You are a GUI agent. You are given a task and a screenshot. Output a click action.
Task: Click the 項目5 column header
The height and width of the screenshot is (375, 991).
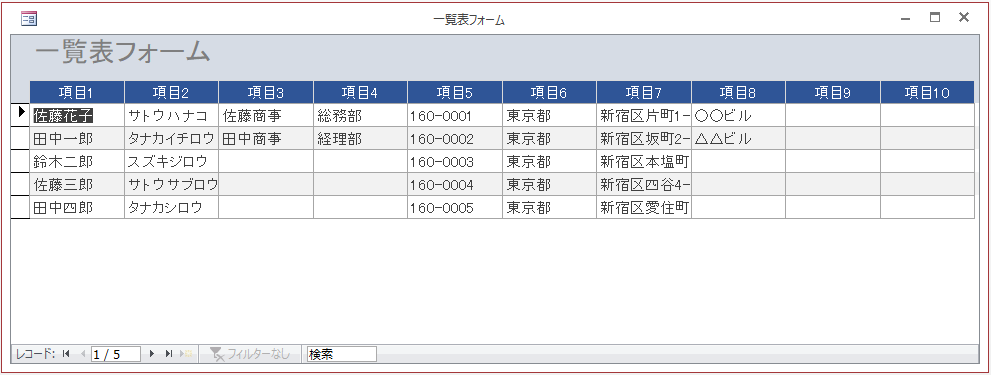[454, 92]
